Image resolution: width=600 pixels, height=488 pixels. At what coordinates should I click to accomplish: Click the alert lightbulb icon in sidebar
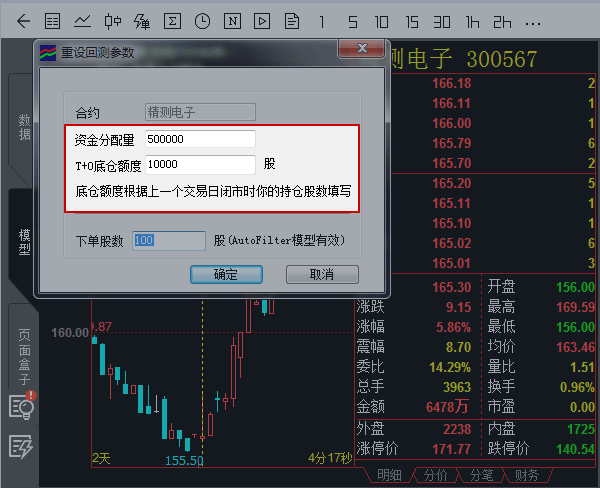[x=21, y=405]
